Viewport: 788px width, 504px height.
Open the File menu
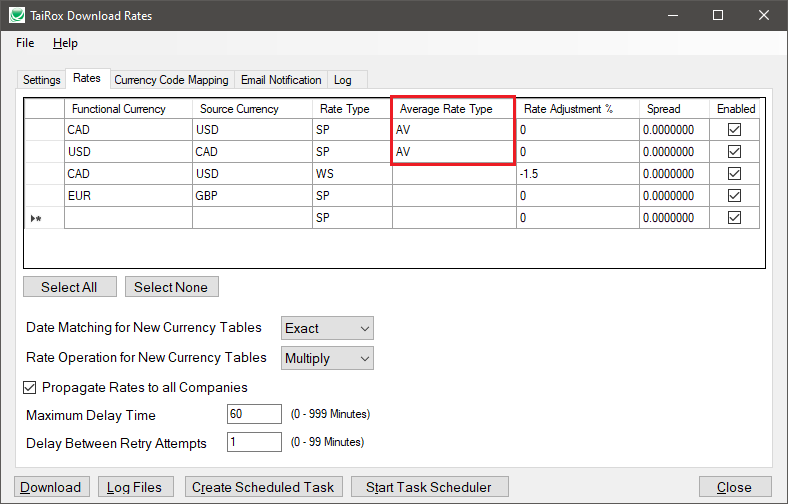(25, 43)
